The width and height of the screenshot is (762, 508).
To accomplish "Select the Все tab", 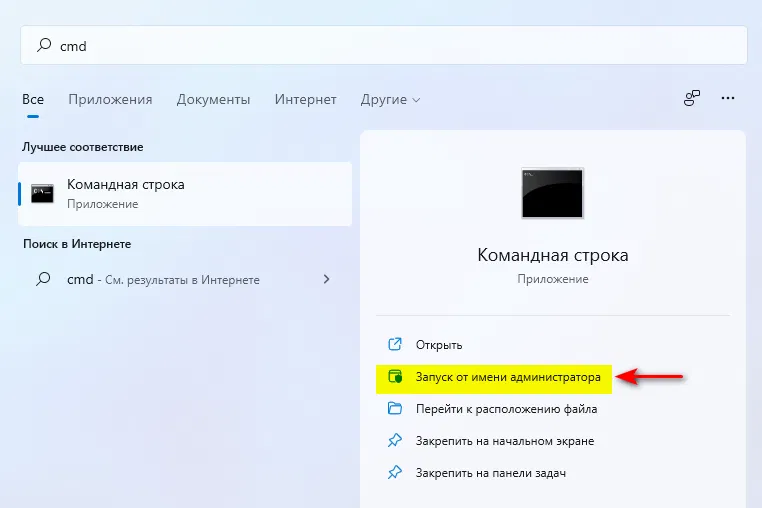I will point(33,100).
